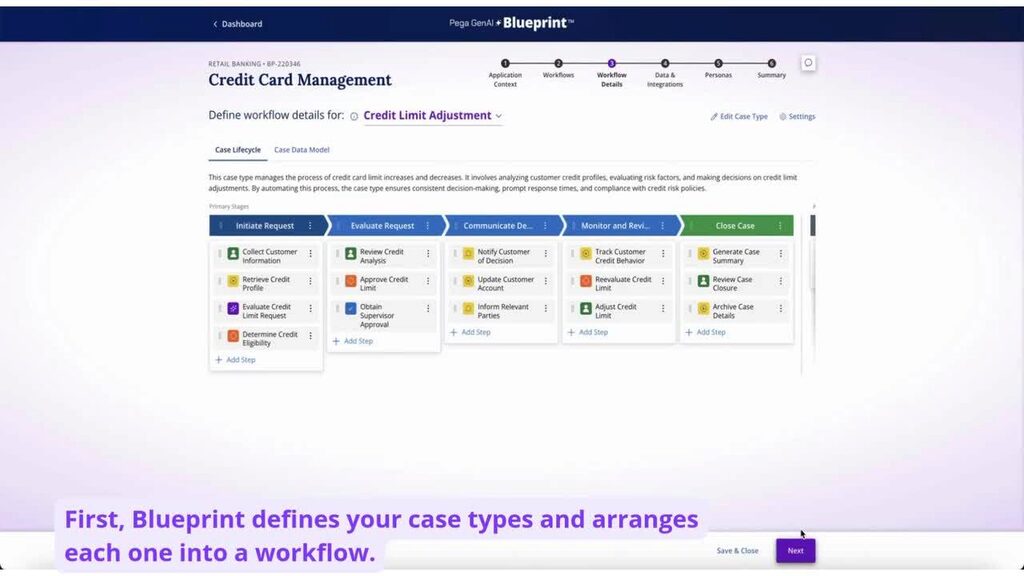Switch to the Case Data Model tab
This screenshot has height=576, width=1024.
(x=301, y=149)
